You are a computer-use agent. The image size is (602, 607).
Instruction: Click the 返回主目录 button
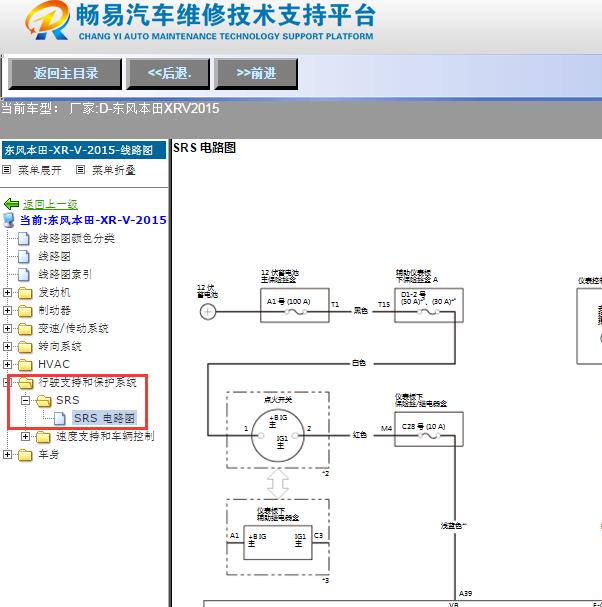pyautogui.click(x=65, y=74)
